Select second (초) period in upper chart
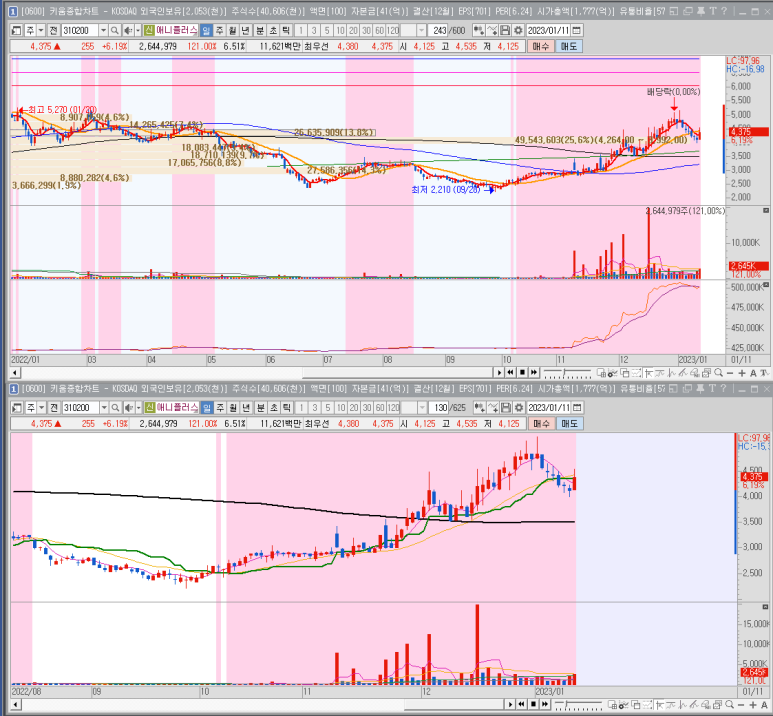This screenshot has height=716, width=773. (273, 31)
